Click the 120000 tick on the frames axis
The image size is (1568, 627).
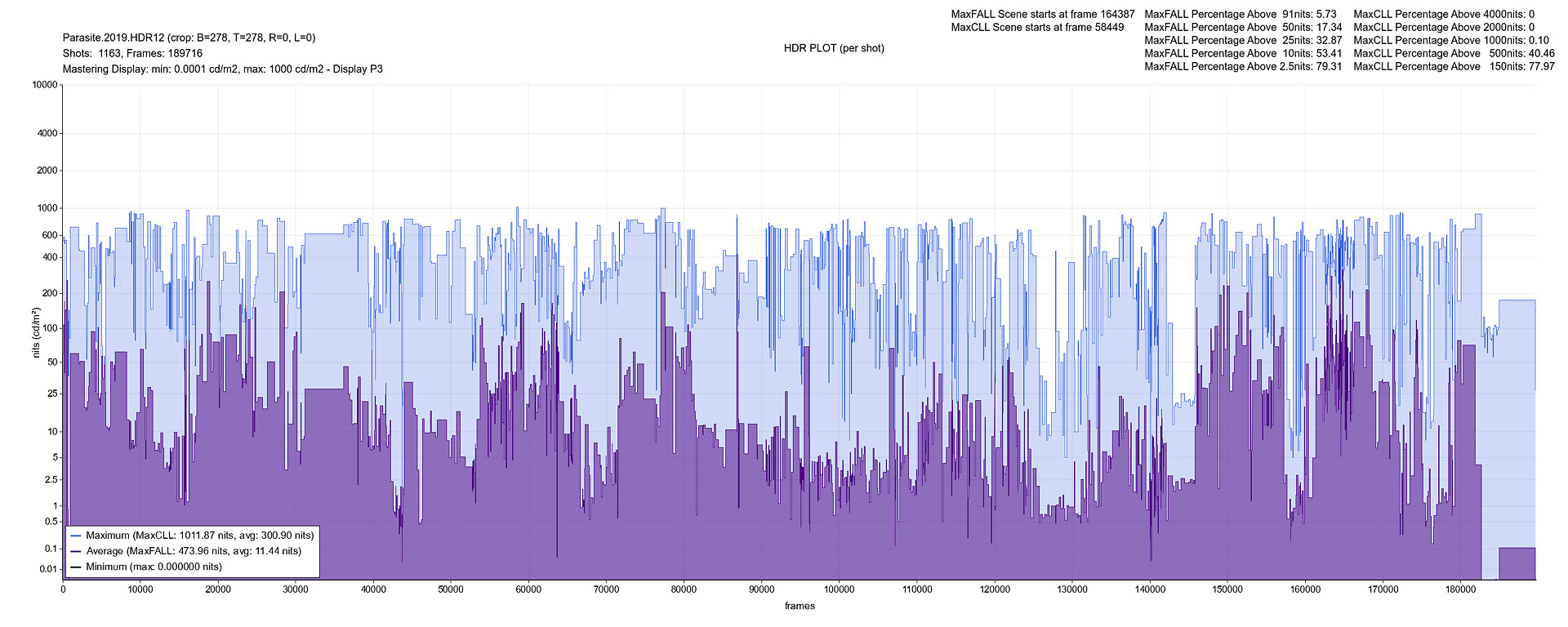(x=995, y=589)
